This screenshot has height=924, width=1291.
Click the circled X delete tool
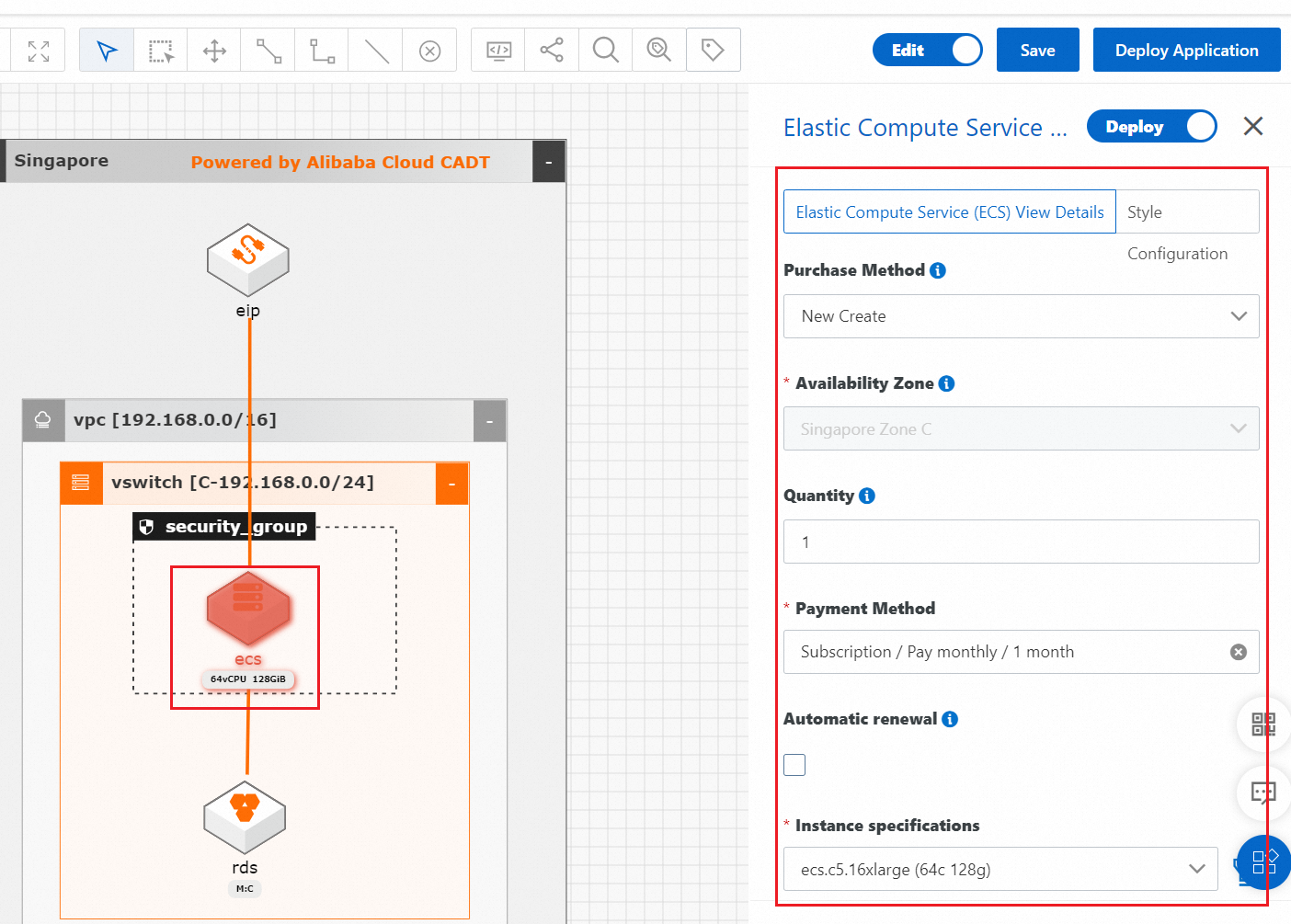[429, 51]
